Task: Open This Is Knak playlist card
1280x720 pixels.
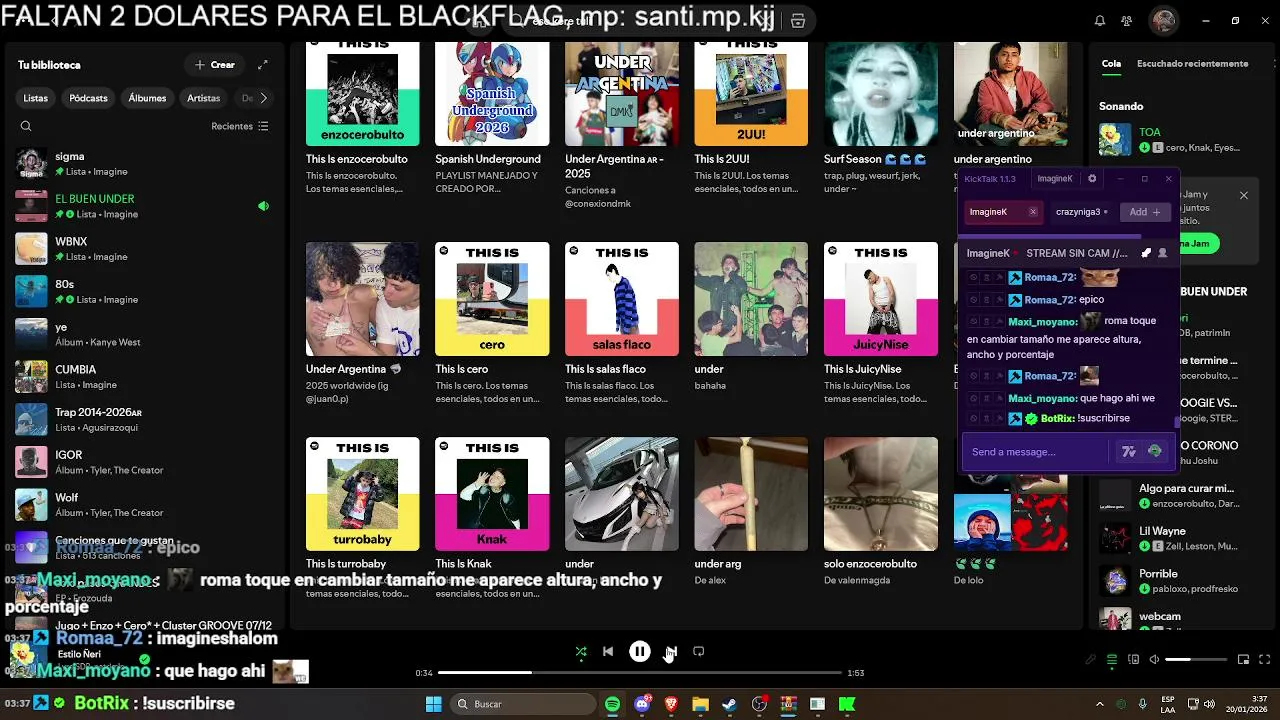Action: point(492,517)
